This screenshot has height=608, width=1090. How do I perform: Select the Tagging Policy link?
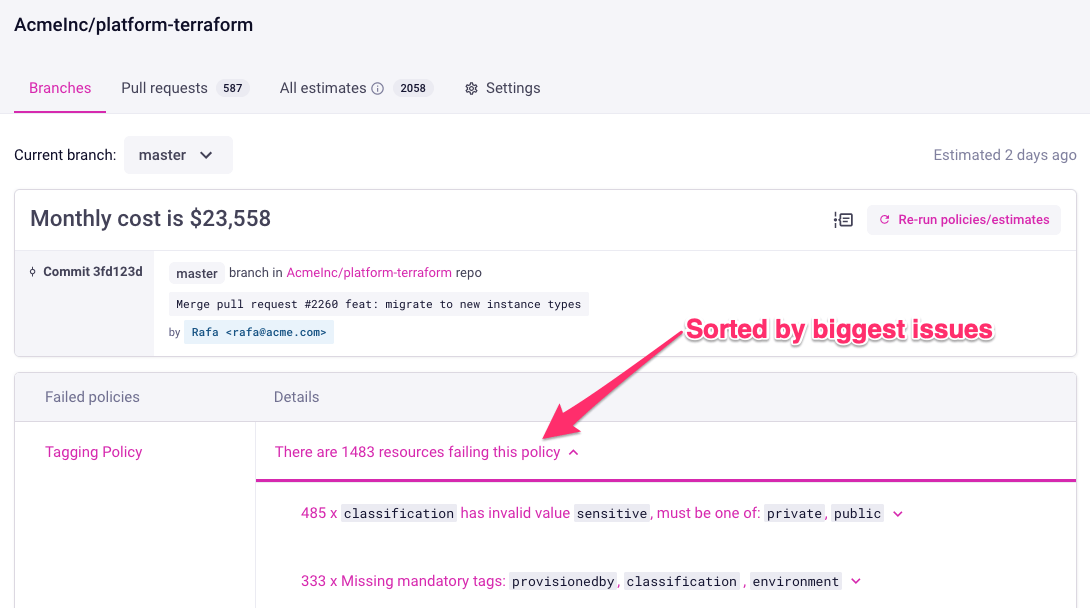(93, 451)
